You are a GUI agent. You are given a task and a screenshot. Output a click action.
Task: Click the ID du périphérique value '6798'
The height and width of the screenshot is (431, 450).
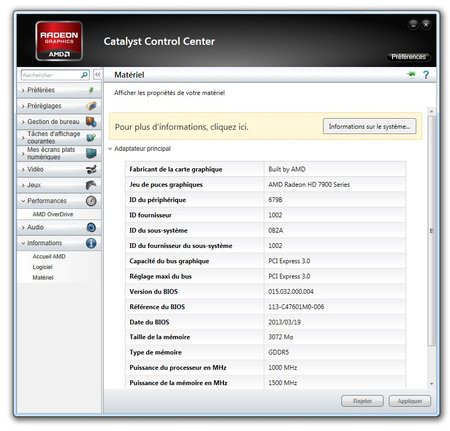point(275,200)
